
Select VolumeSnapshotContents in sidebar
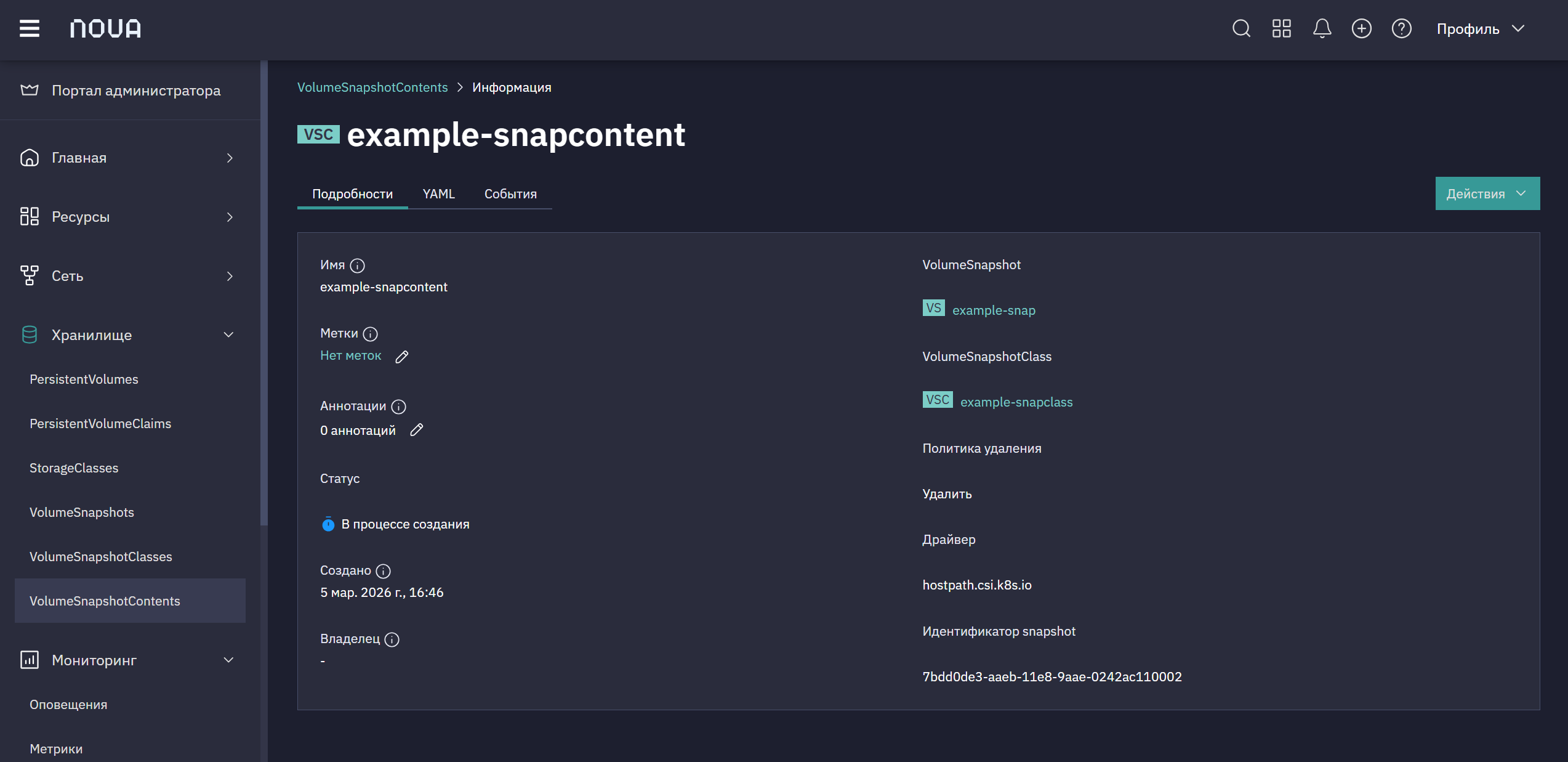pos(130,601)
